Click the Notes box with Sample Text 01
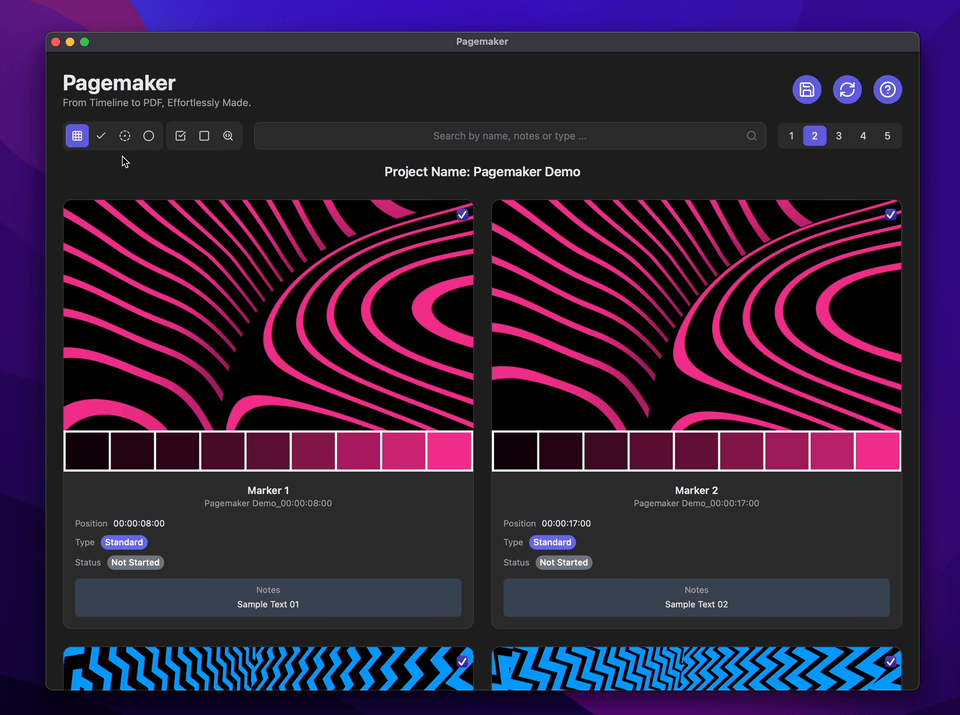The height and width of the screenshot is (715, 960). 268,597
